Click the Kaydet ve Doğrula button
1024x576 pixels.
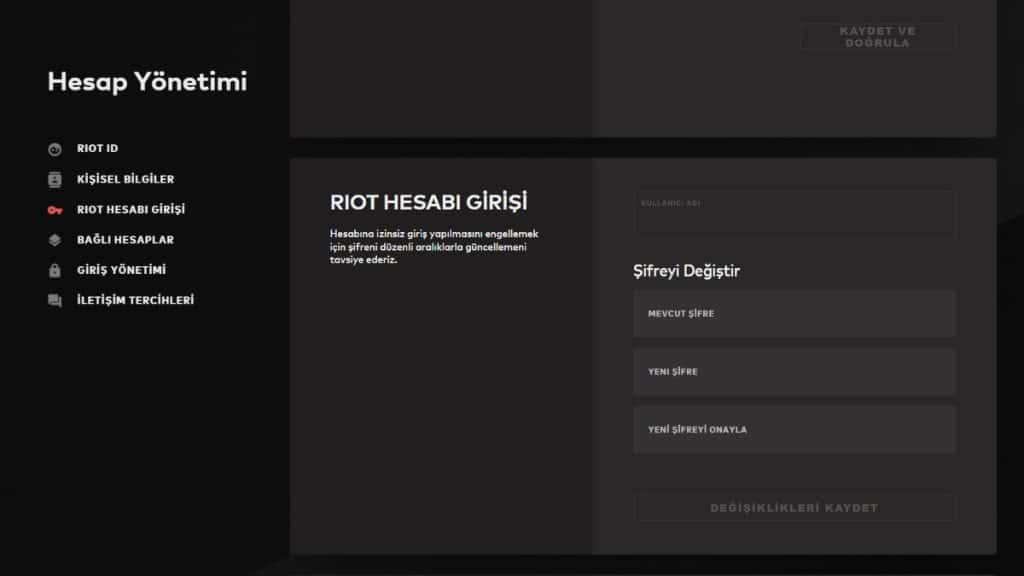878,37
